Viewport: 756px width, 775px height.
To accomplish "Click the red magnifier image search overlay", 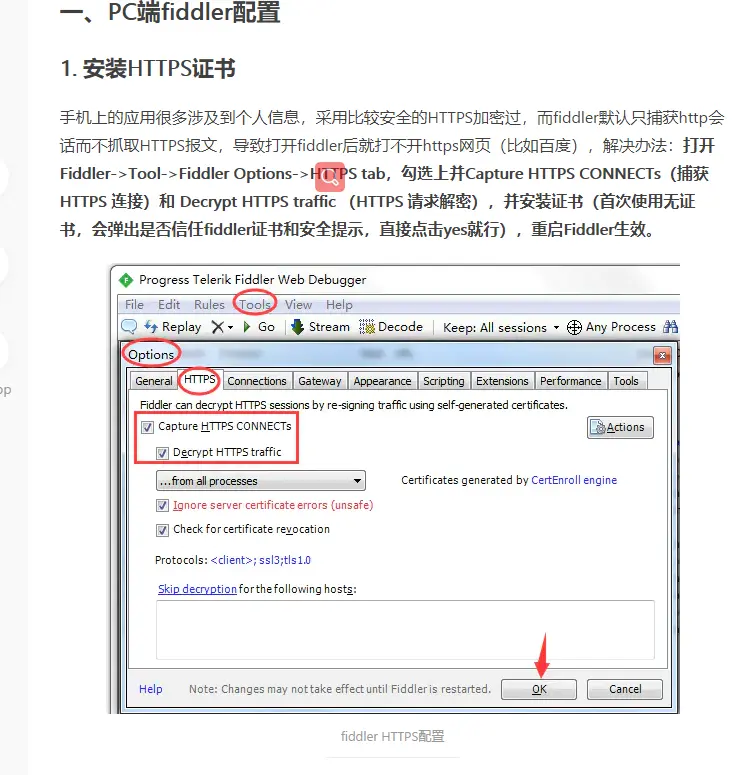I will (x=330, y=176).
